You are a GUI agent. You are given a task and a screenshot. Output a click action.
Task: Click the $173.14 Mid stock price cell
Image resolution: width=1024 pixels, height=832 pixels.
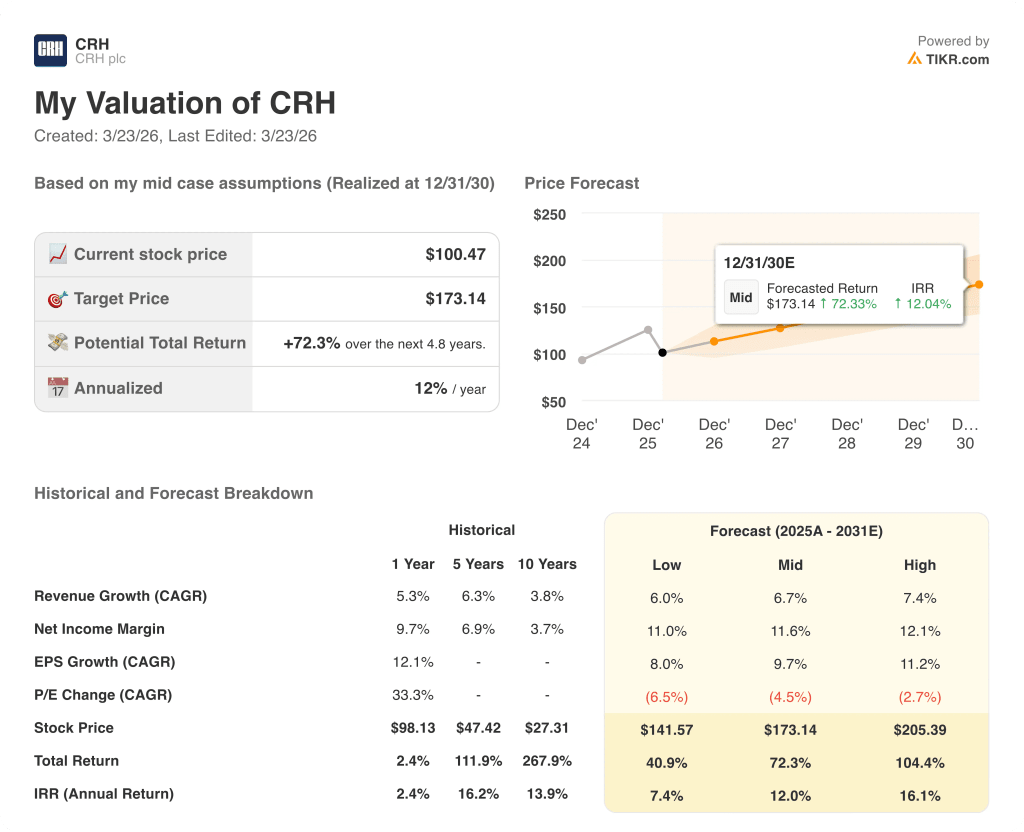pos(790,730)
